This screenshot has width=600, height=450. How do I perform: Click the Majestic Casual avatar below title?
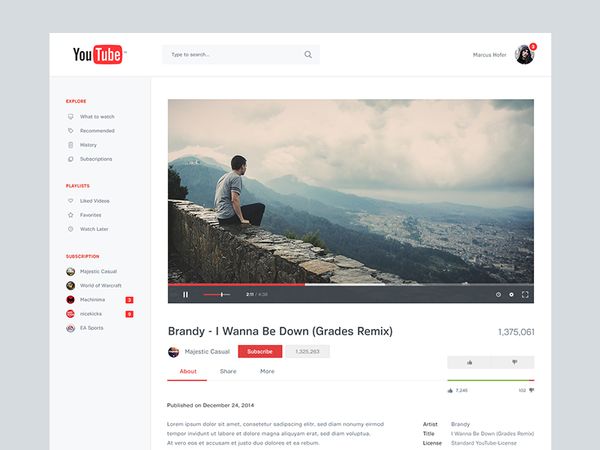click(173, 352)
